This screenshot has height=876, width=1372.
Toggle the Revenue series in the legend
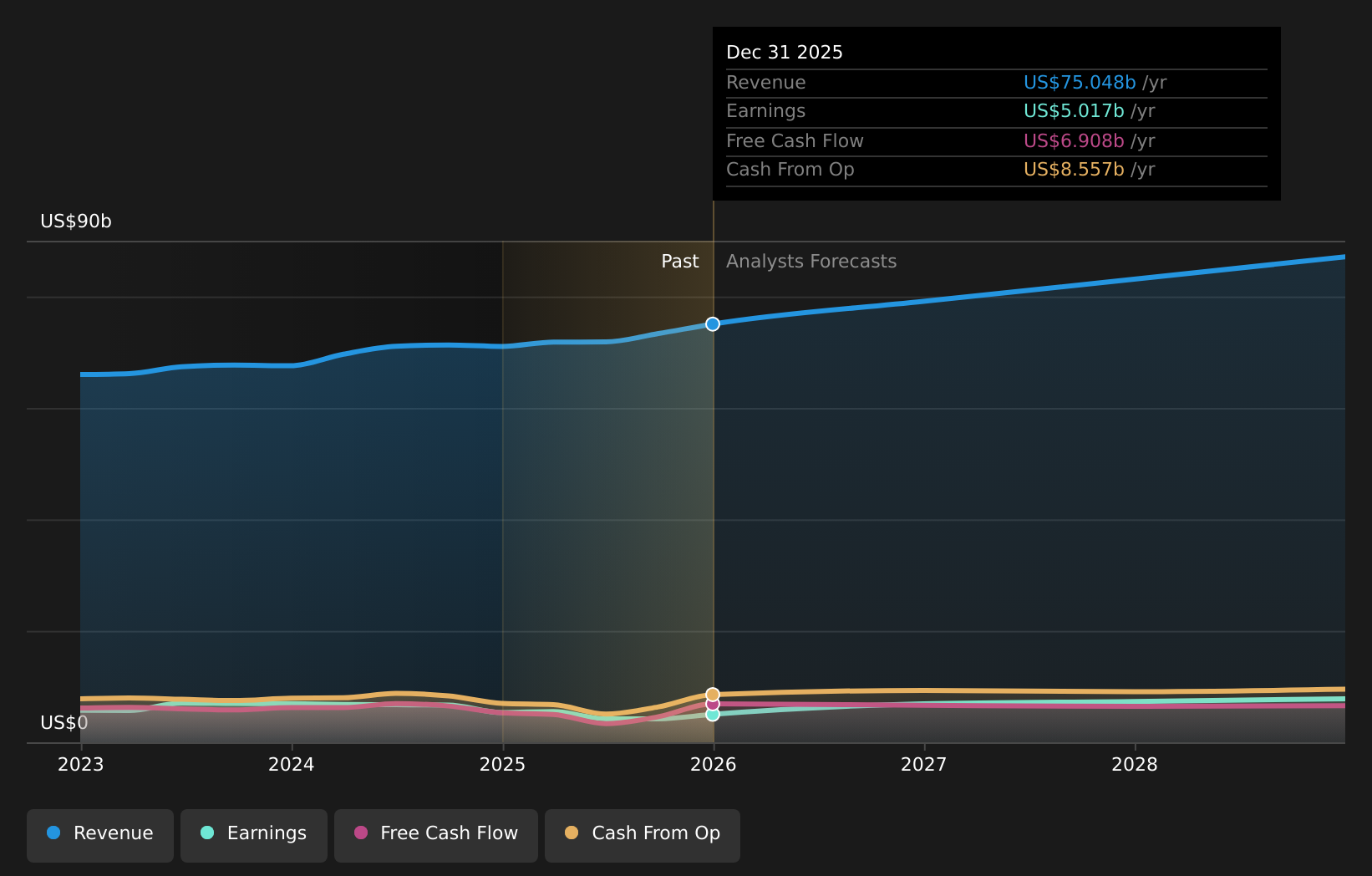pos(100,833)
